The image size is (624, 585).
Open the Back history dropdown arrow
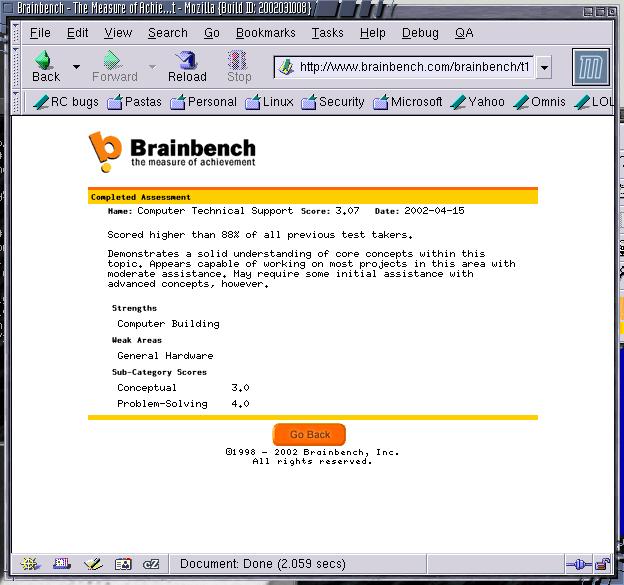pos(76,66)
